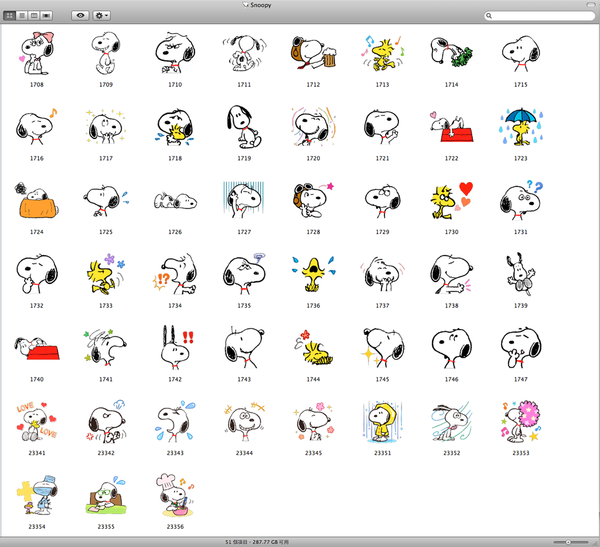600x547 pixels.
Task: Select thumbnail 1723 Woodstock under blue umbrella
Action: (521, 127)
